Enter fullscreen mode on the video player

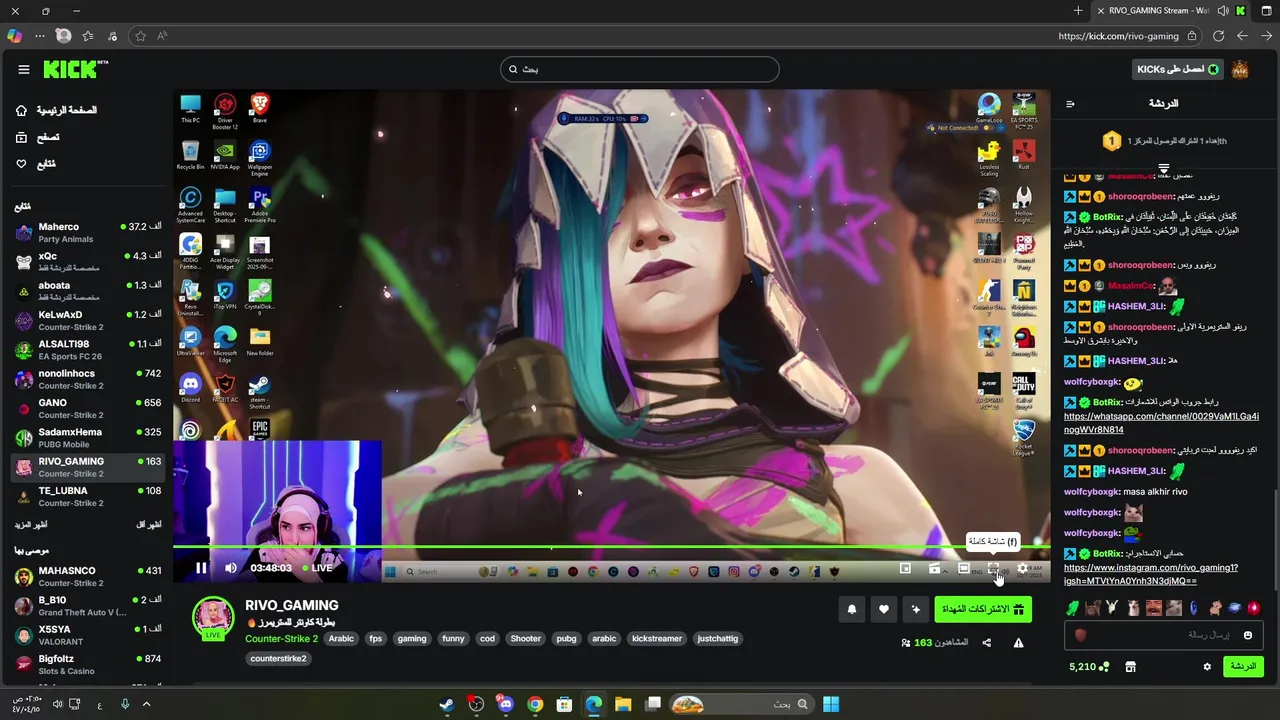(993, 568)
